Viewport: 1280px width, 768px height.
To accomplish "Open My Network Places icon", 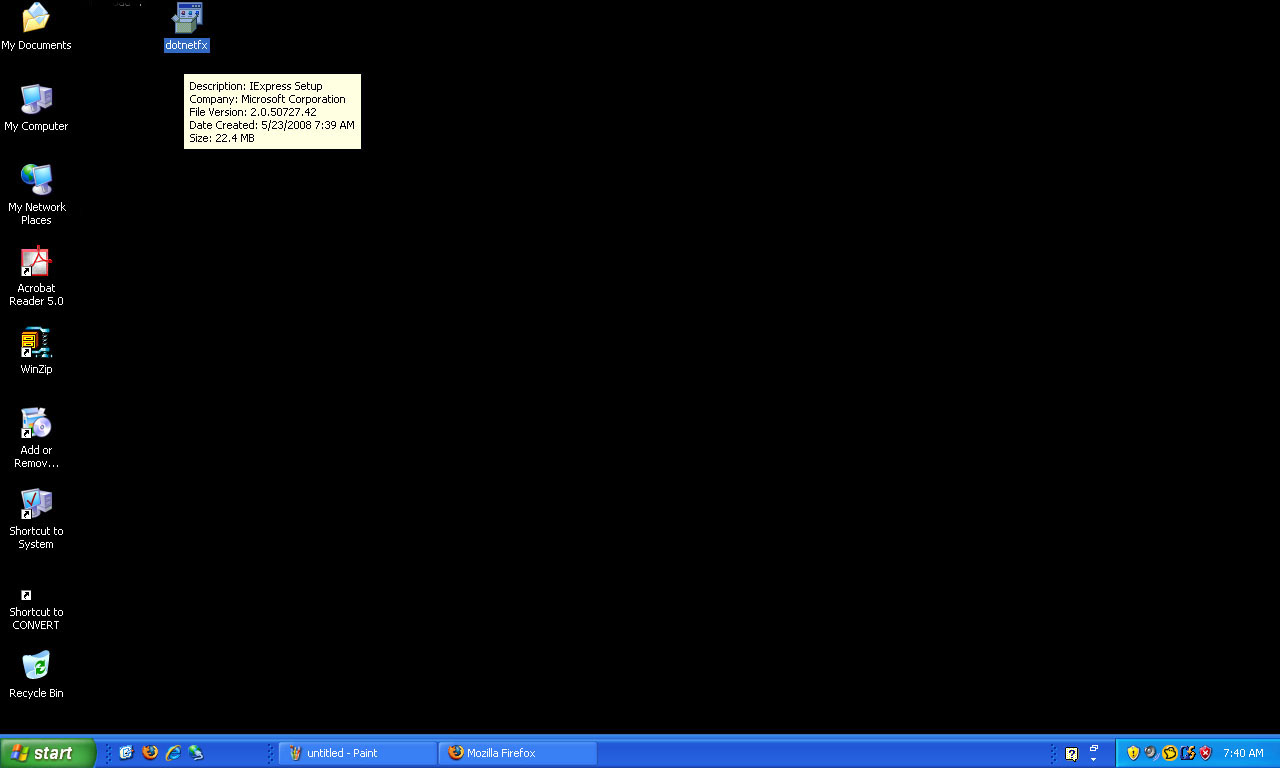I will [36, 181].
